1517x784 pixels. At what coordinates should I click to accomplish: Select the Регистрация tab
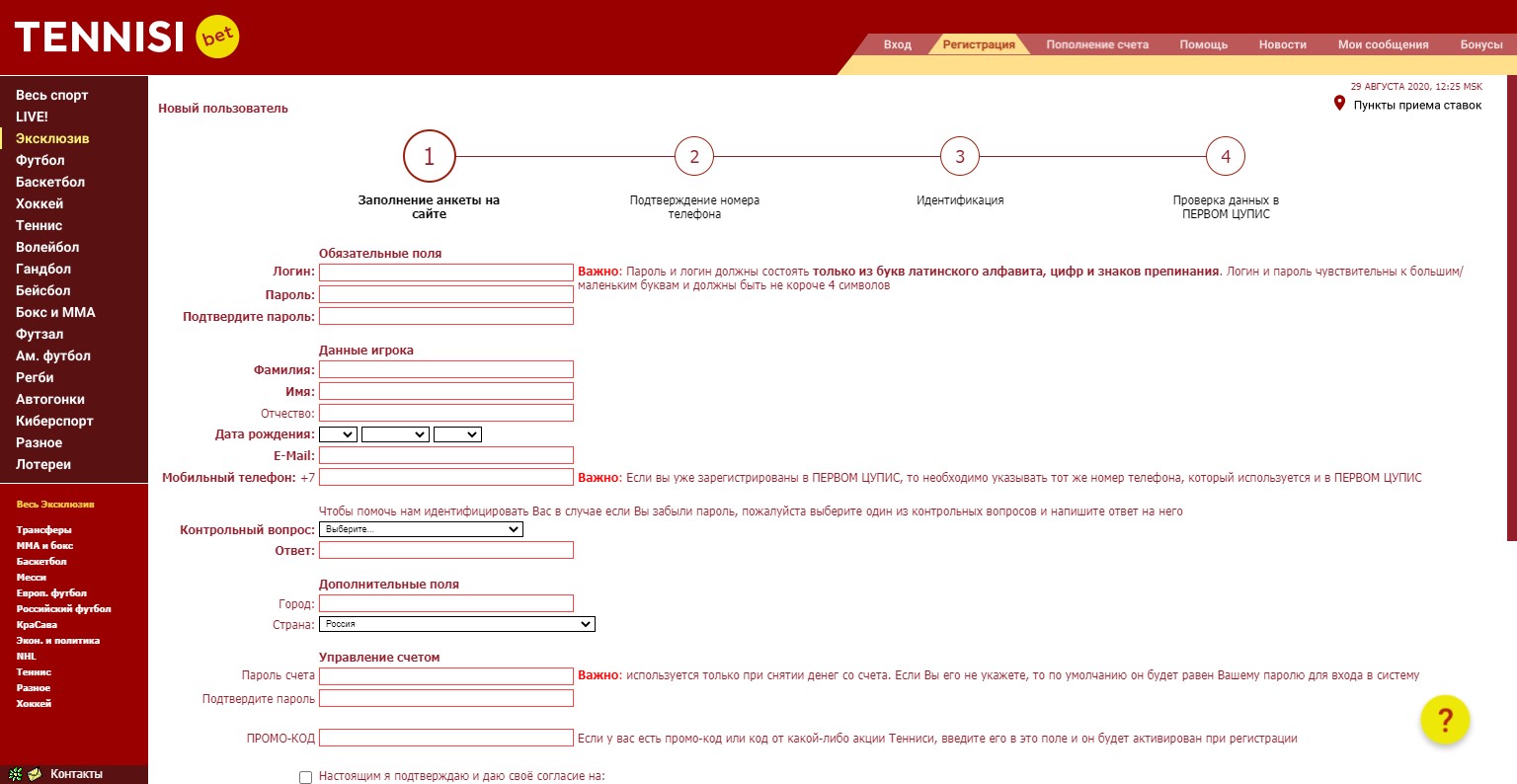pyautogui.click(x=979, y=44)
